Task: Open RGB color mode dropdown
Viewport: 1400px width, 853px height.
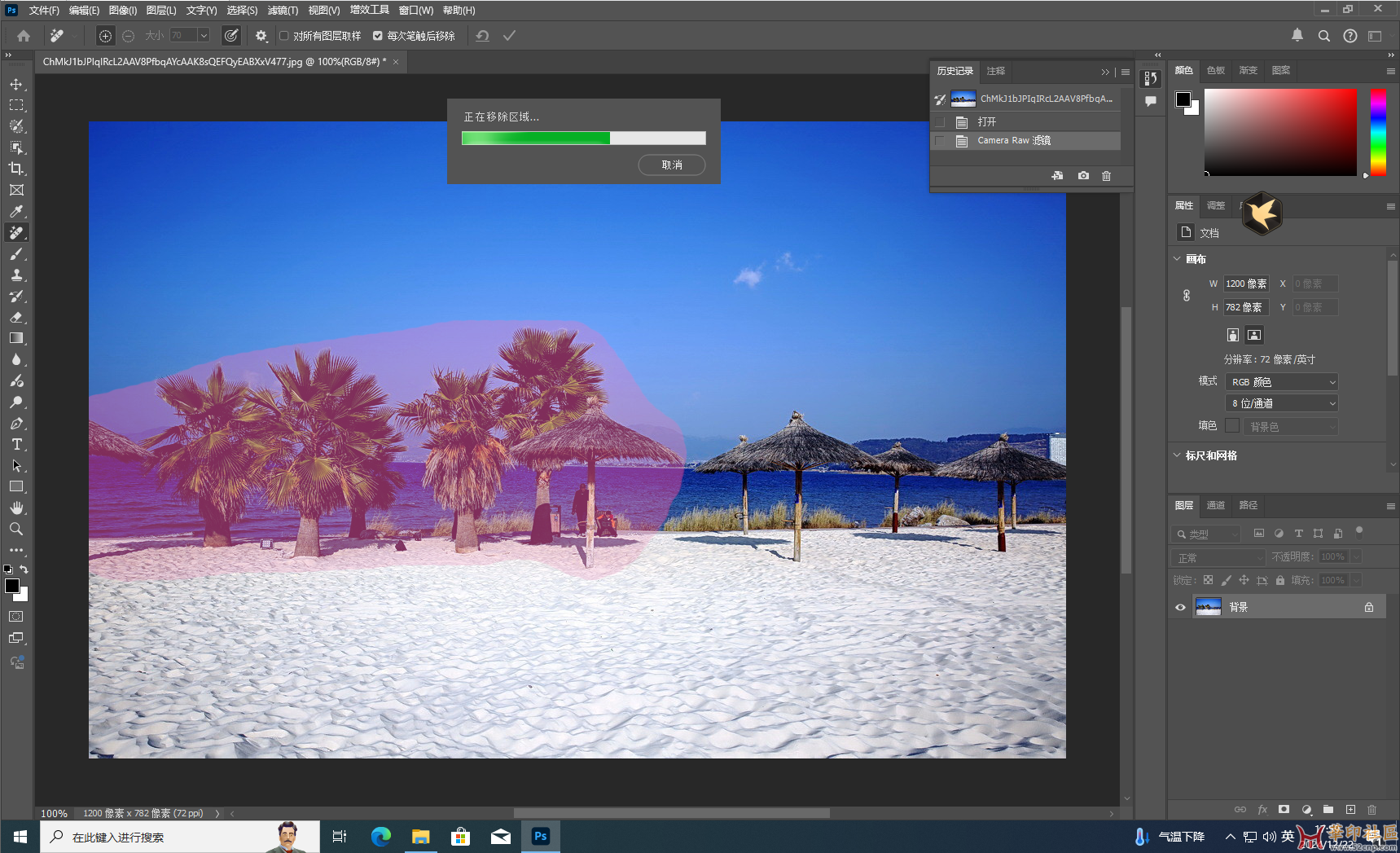Action: coord(1281,382)
